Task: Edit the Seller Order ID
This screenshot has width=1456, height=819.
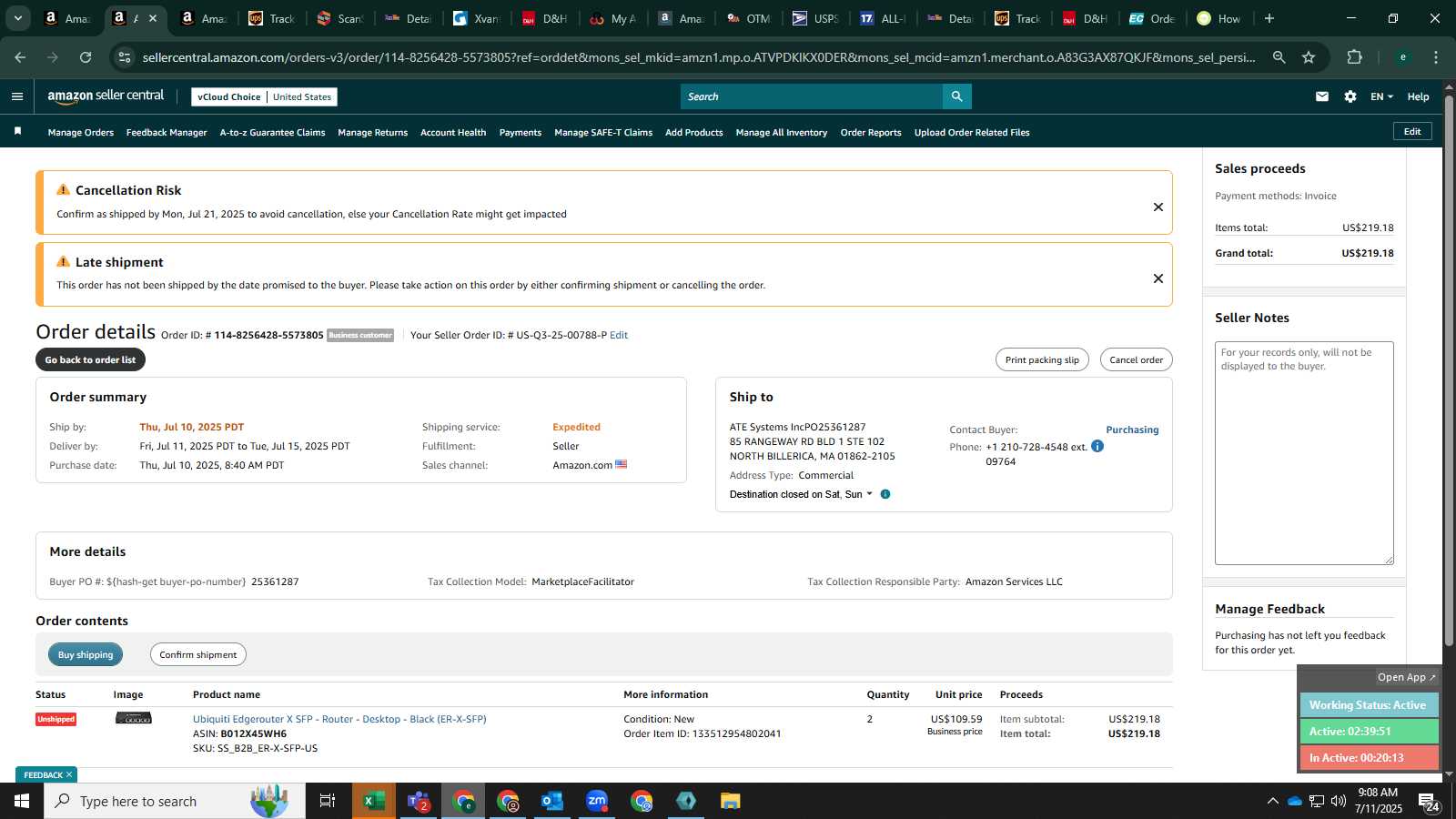Action: click(619, 335)
